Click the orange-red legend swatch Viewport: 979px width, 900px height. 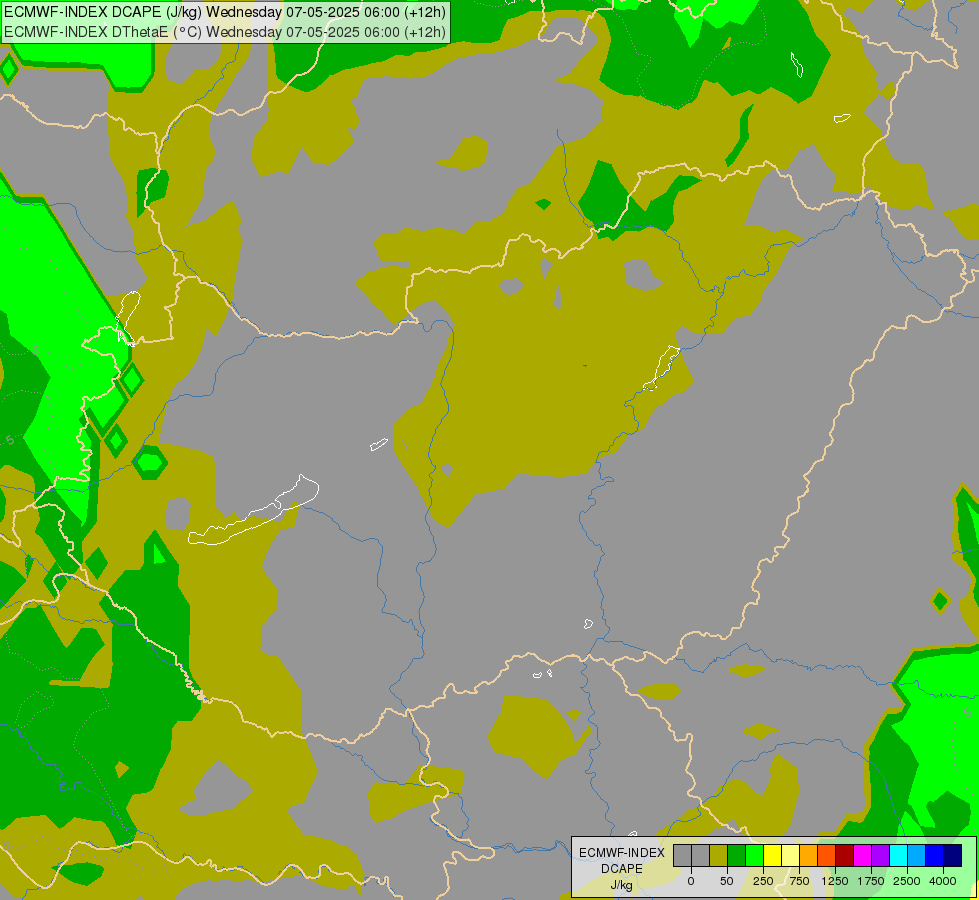(x=827, y=855)
